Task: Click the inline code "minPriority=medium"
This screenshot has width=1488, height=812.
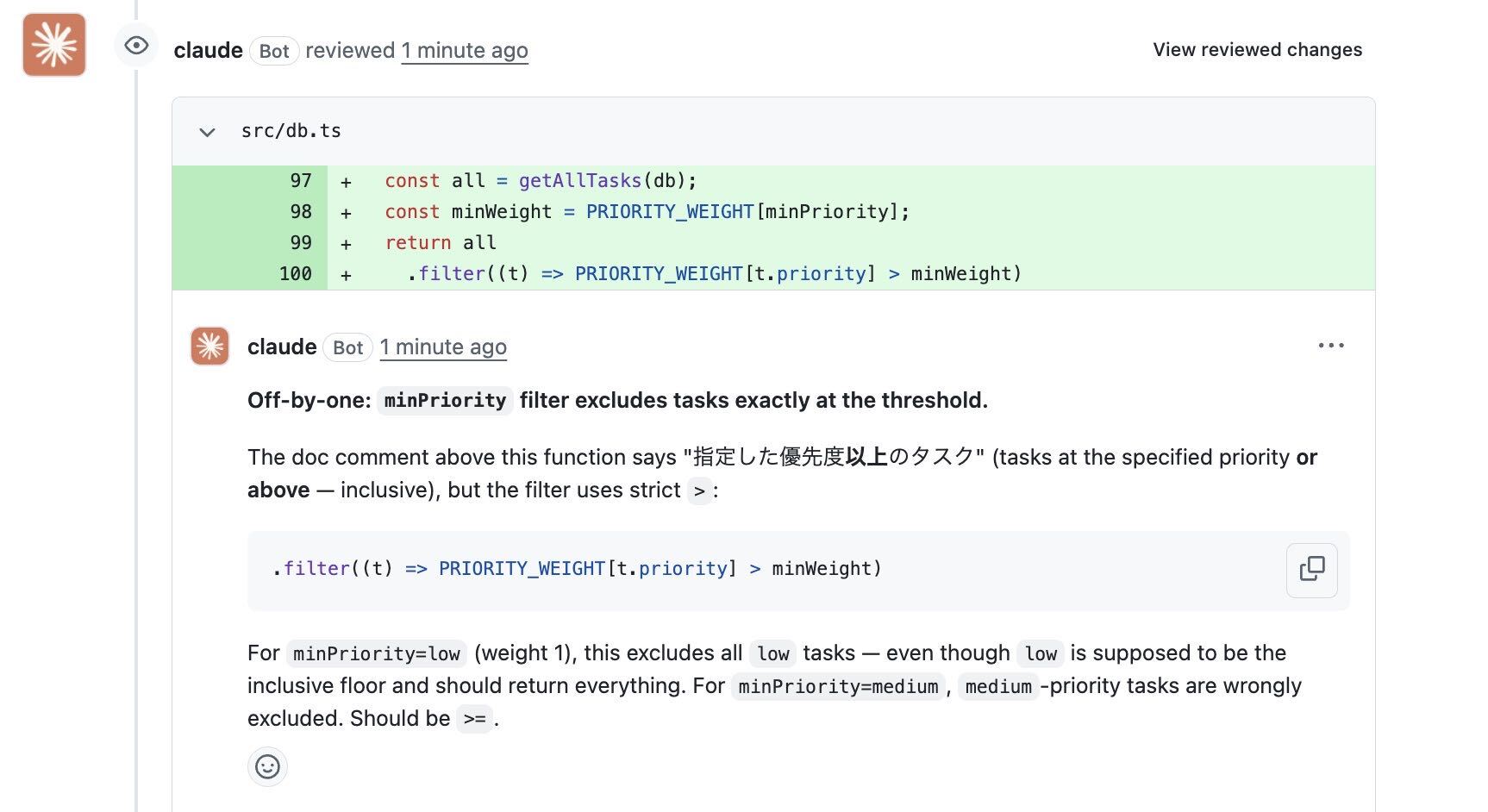Action: click(x=839, y=687)
